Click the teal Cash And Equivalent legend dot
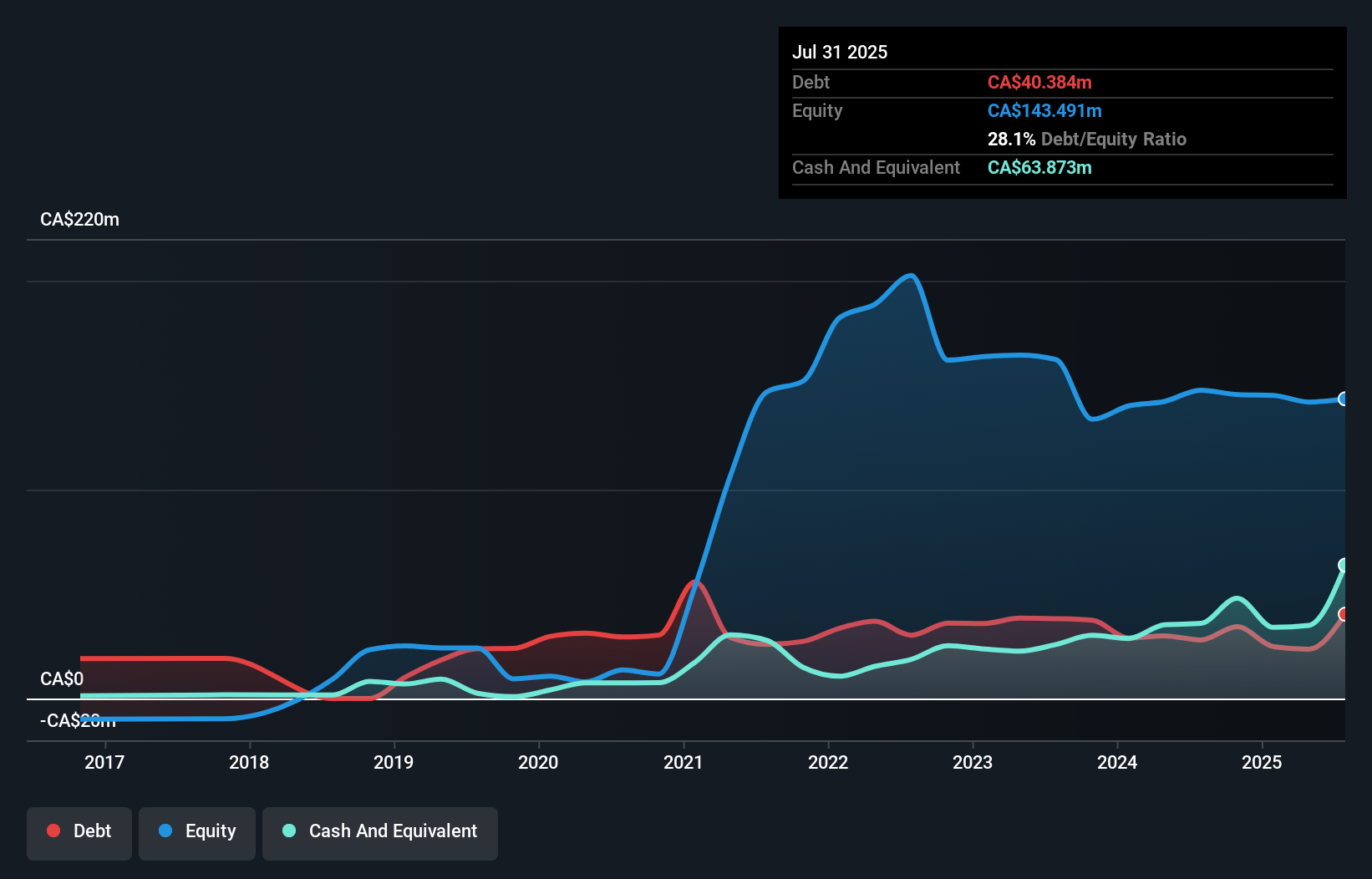 point(288,831)
